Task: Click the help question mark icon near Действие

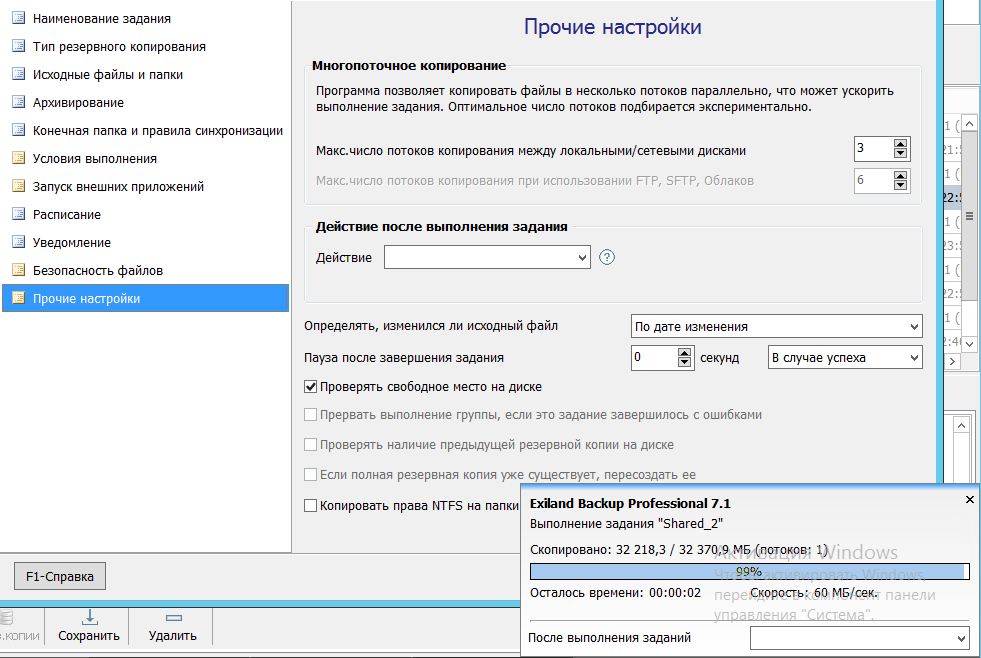Action: pyautogui.click(x=607, y=258)
